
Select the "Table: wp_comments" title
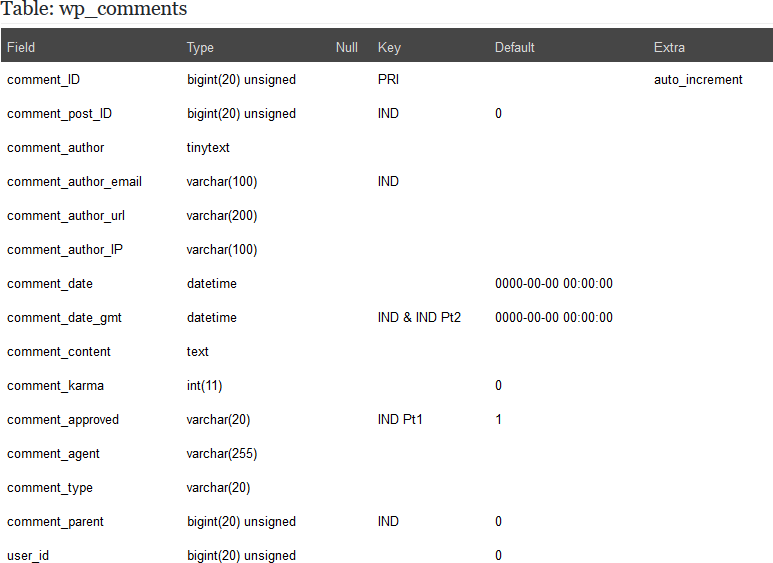click(94, 10)
